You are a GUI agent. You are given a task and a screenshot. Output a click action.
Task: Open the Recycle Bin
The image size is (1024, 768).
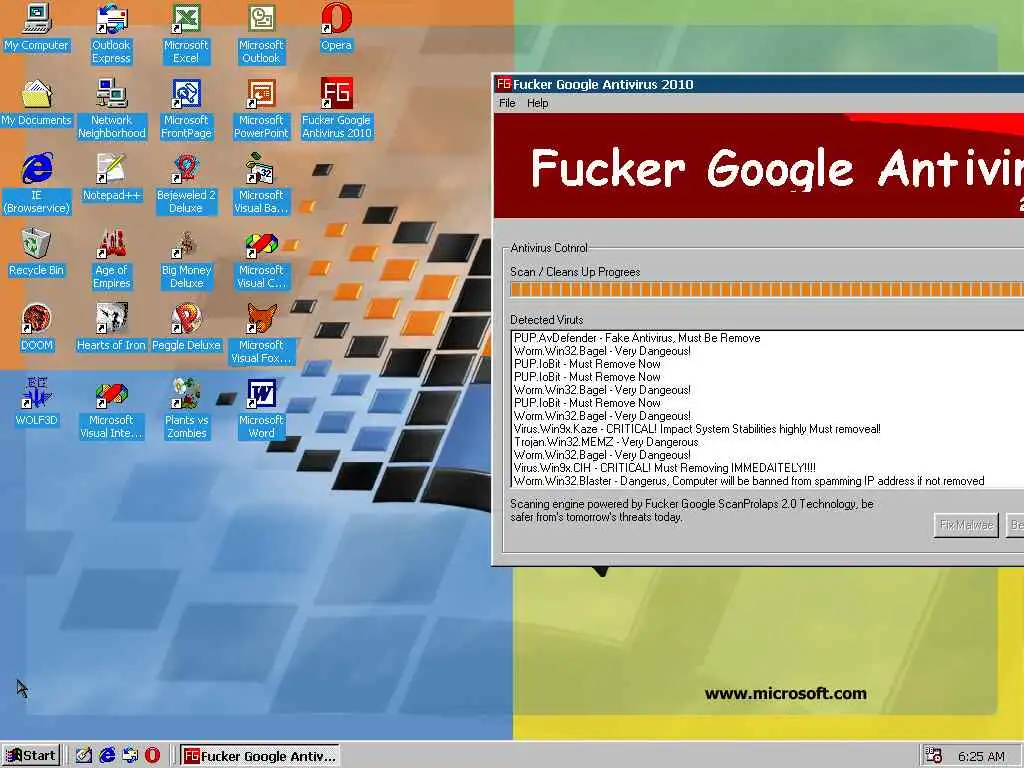pyautogui.click(x=37, y=253)
